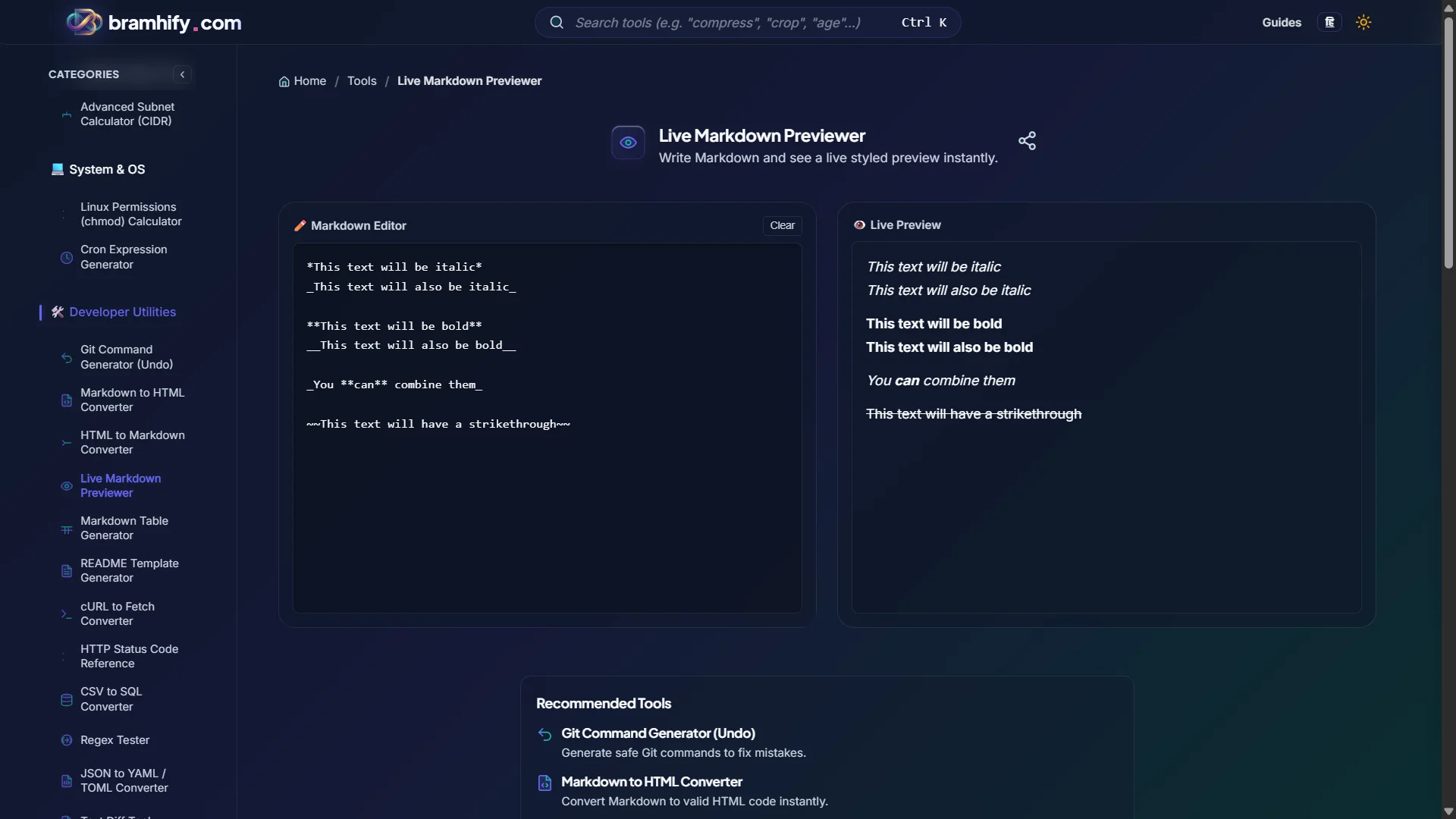This screenshot has height=819, width=1456.
Task: Click the CSV to SQL database icon
Action: [67, 699]
